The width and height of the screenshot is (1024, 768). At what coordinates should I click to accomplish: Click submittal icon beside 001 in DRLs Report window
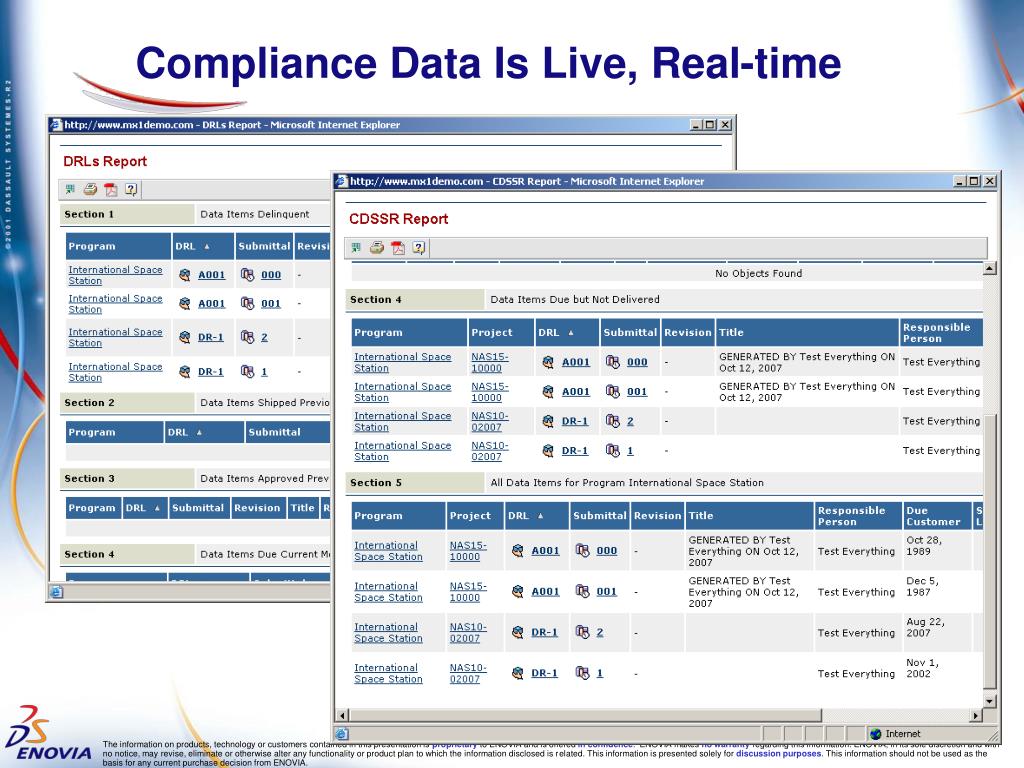[247, 303]
